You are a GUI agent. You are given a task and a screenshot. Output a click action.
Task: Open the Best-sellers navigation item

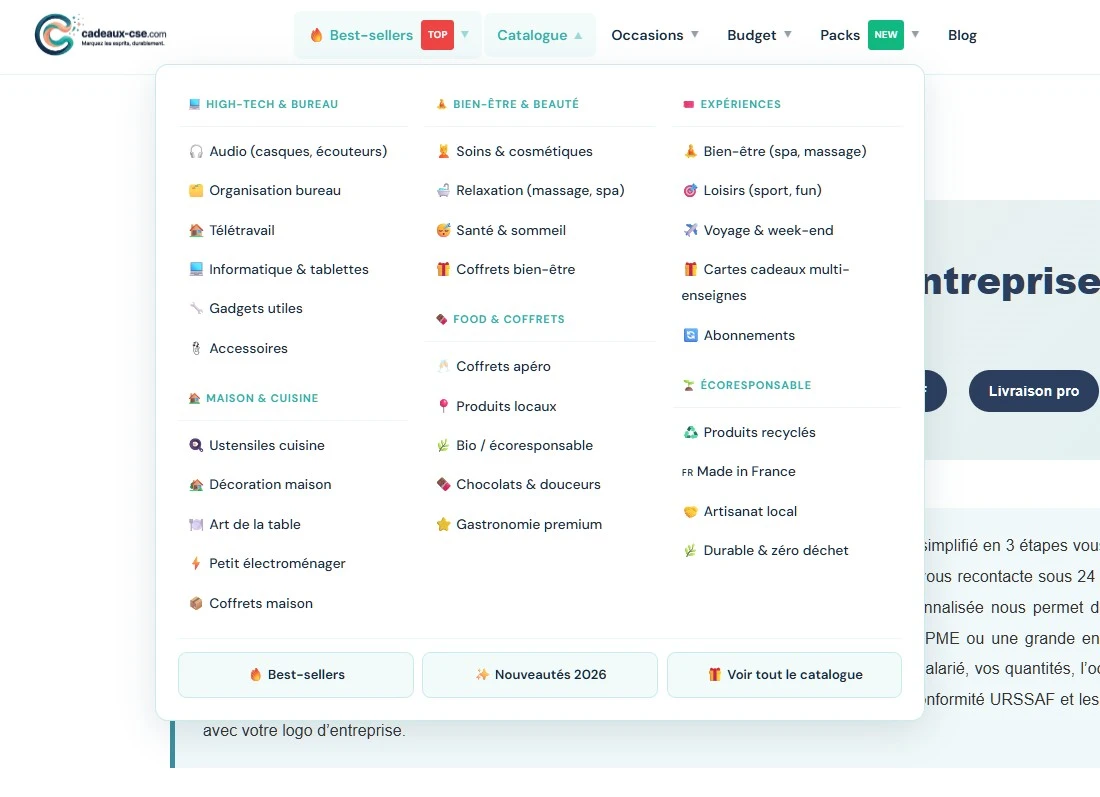[371, 35]
